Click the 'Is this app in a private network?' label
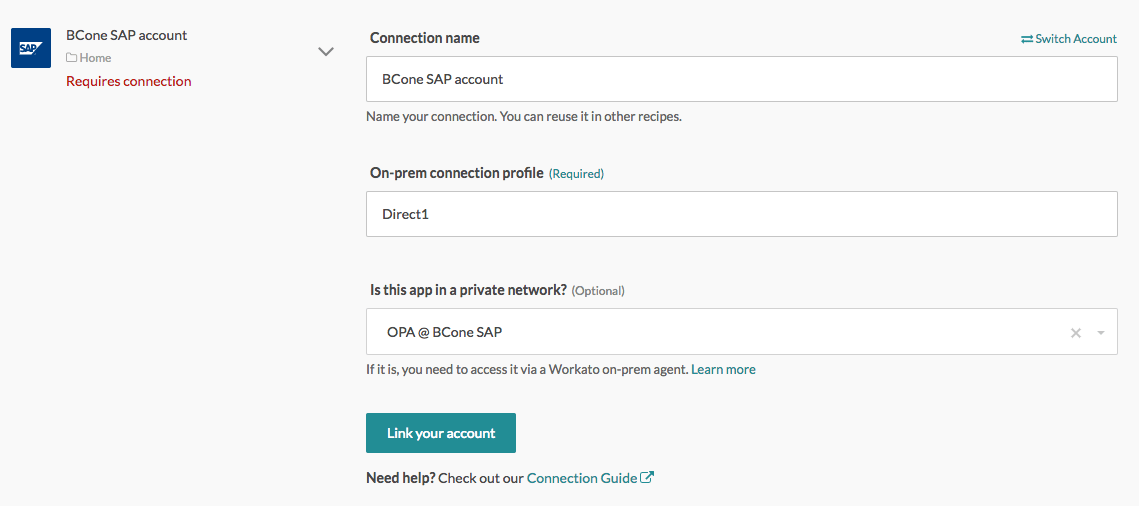The width and height of the screenshot is (1139, 506). point(469,290)
